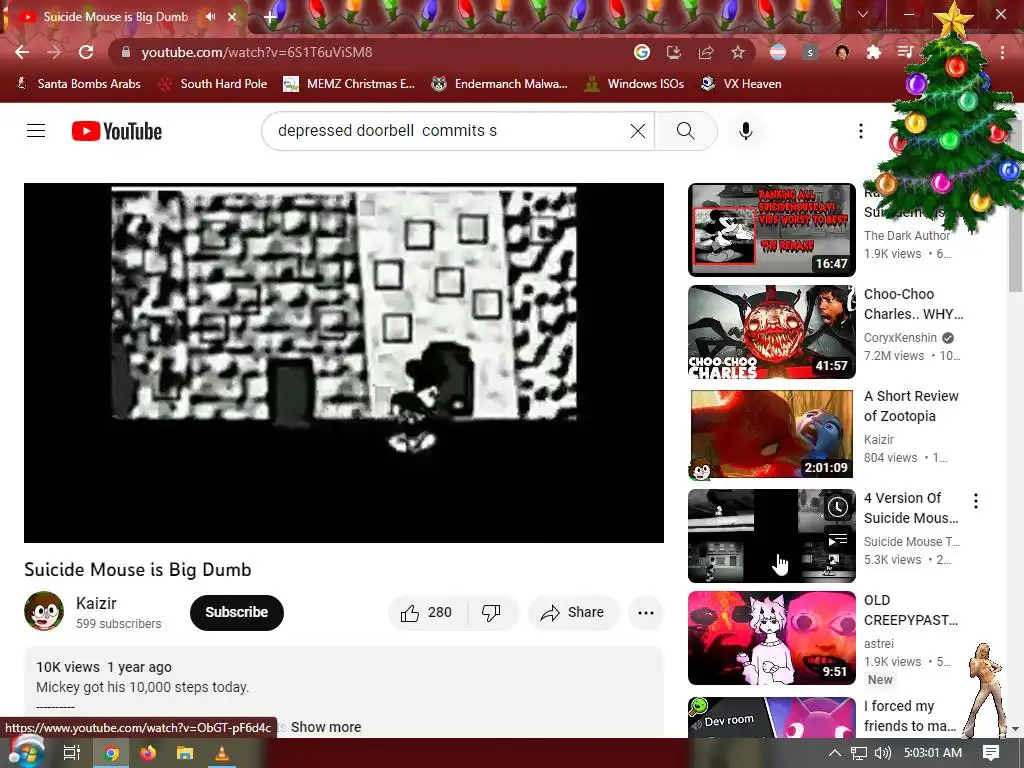Like the video with thumbs up
The image size is (1024, 768).
tap(426, 613)
